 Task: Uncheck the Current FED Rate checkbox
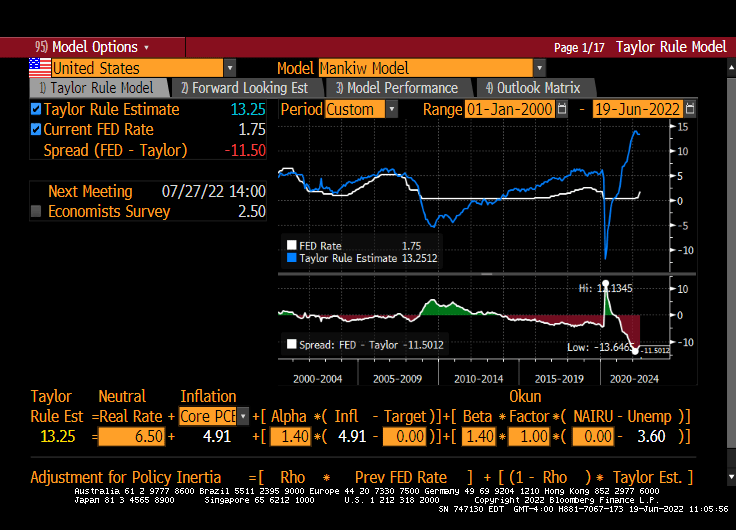37,130
